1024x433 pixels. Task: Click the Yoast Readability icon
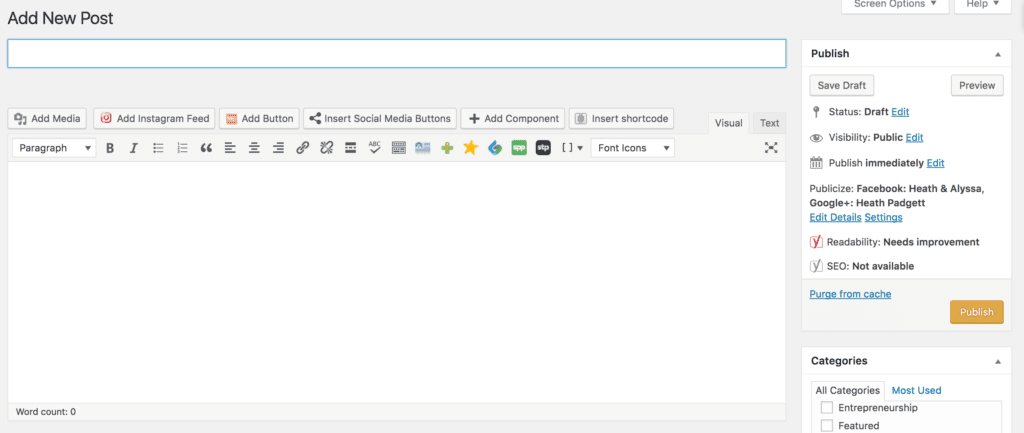point(816,242)
